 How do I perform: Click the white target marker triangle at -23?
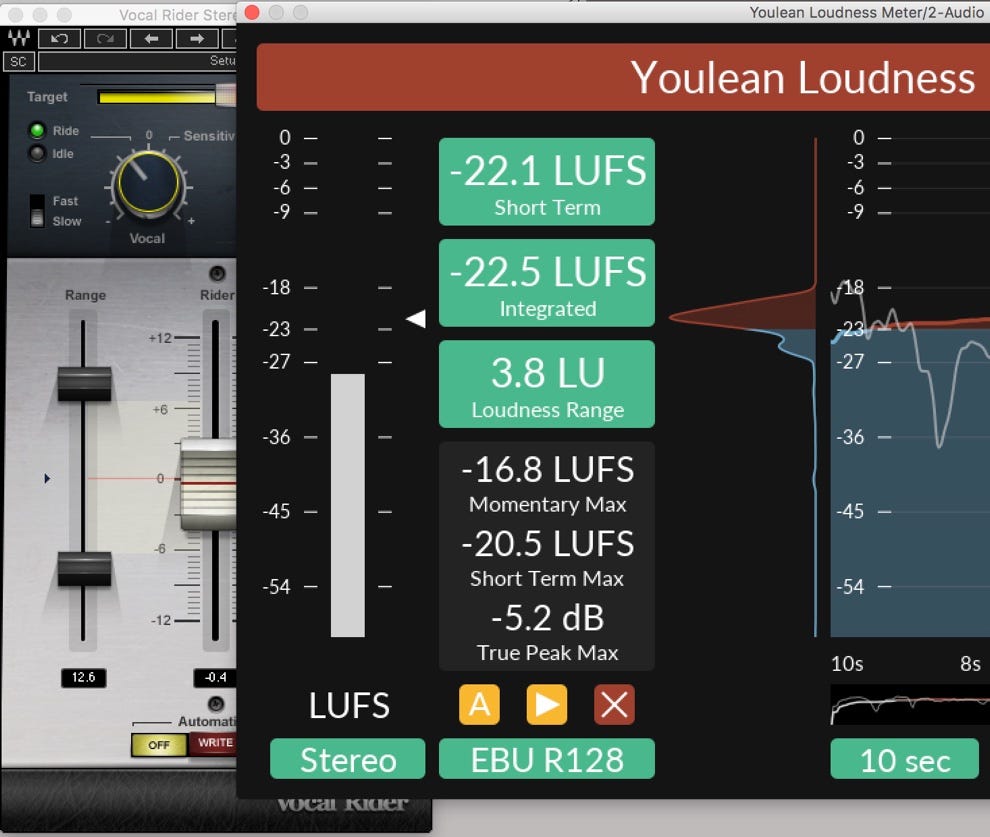[415, 319]
